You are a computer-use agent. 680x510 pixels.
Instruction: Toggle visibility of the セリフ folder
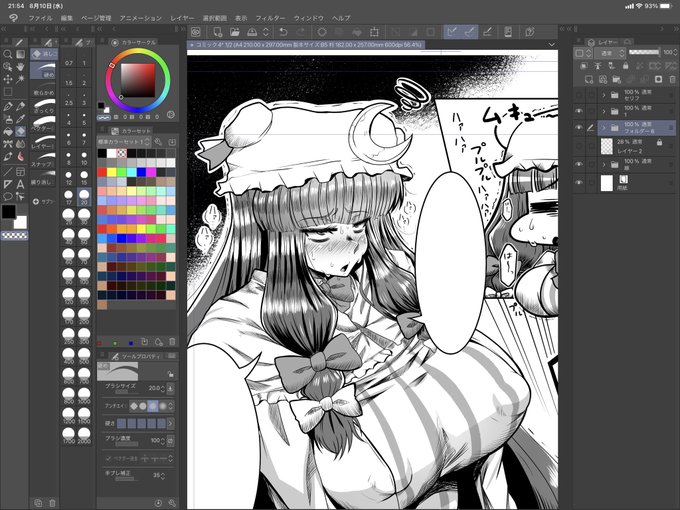(579, 95)
